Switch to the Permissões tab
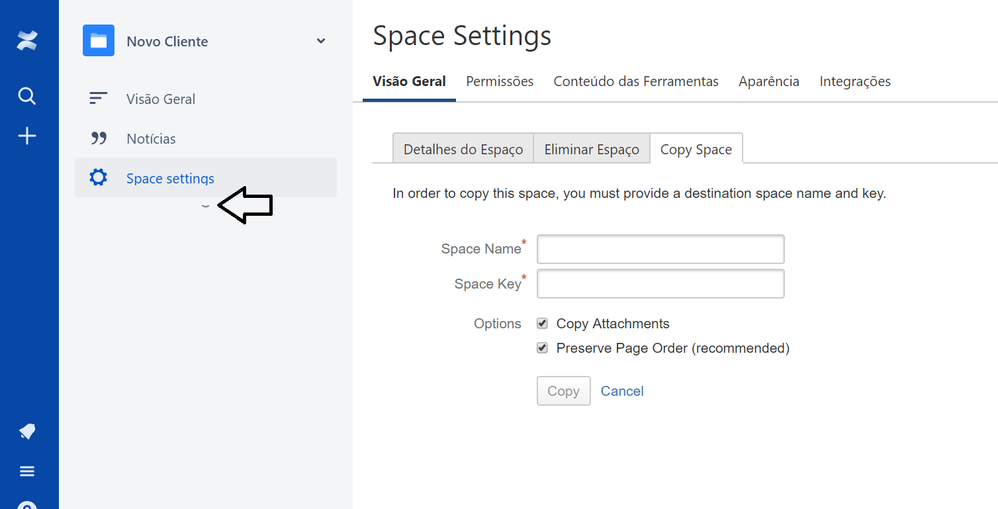The image size is (998, 509). click(499, 81)
